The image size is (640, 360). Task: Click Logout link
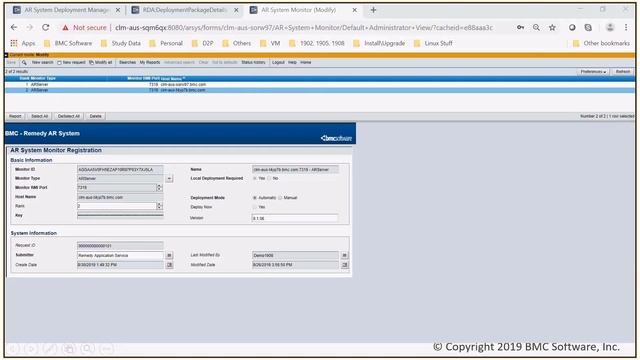[278, 62]
